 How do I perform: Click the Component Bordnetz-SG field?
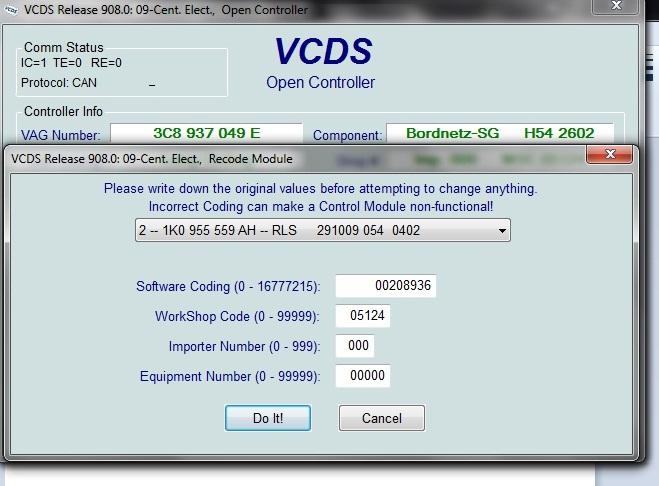pos(500,133)
